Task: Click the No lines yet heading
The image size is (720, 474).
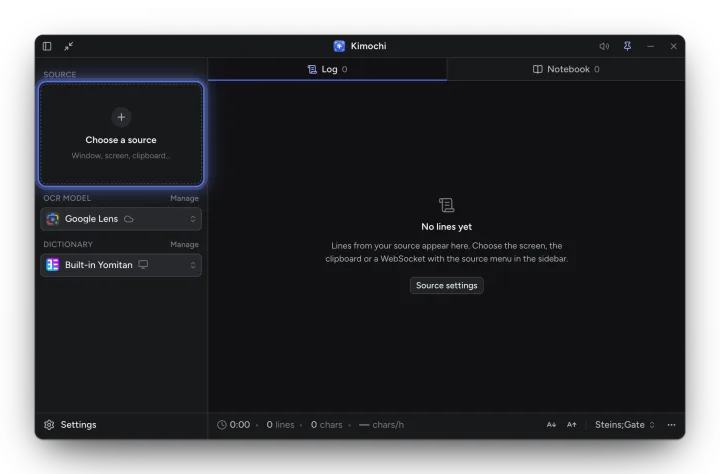Action: pyautogui.click(x=447, y=227)
